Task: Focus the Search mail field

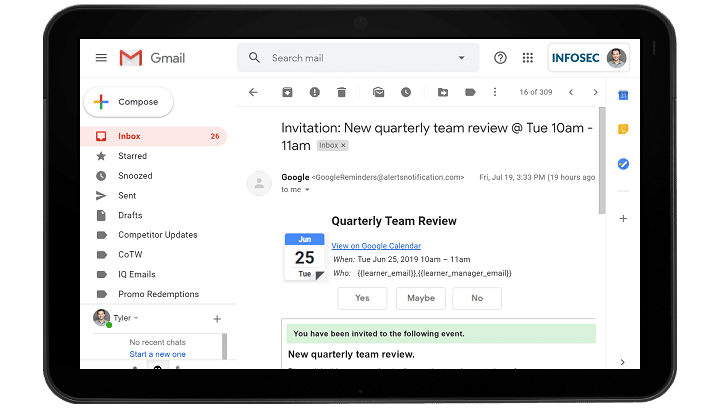Action: pyautogui.click(x=358, y=58)
